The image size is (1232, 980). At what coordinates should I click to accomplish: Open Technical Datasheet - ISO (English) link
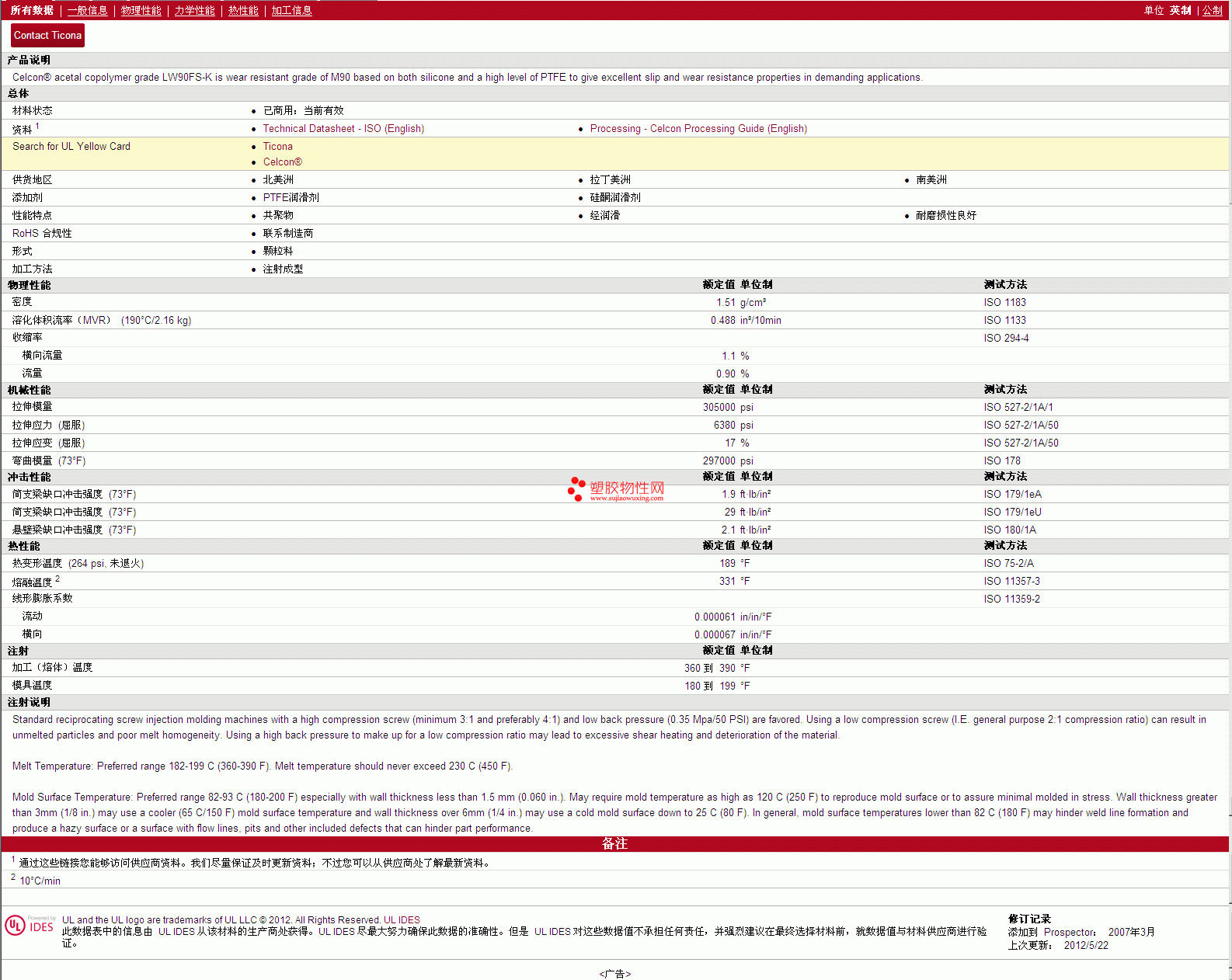click(x=343, y=129)
